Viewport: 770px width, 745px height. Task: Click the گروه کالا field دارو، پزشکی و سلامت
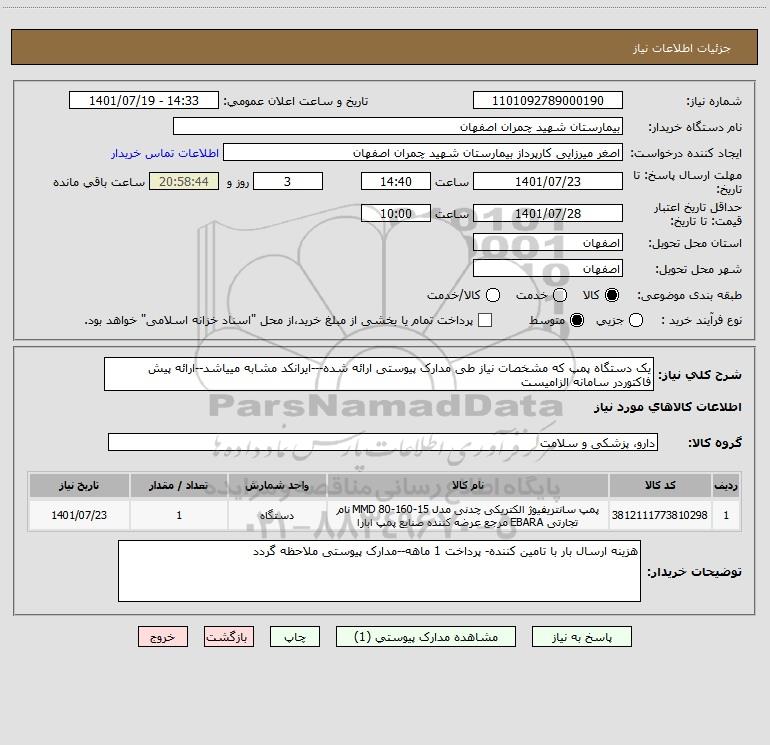pos(383,442)
